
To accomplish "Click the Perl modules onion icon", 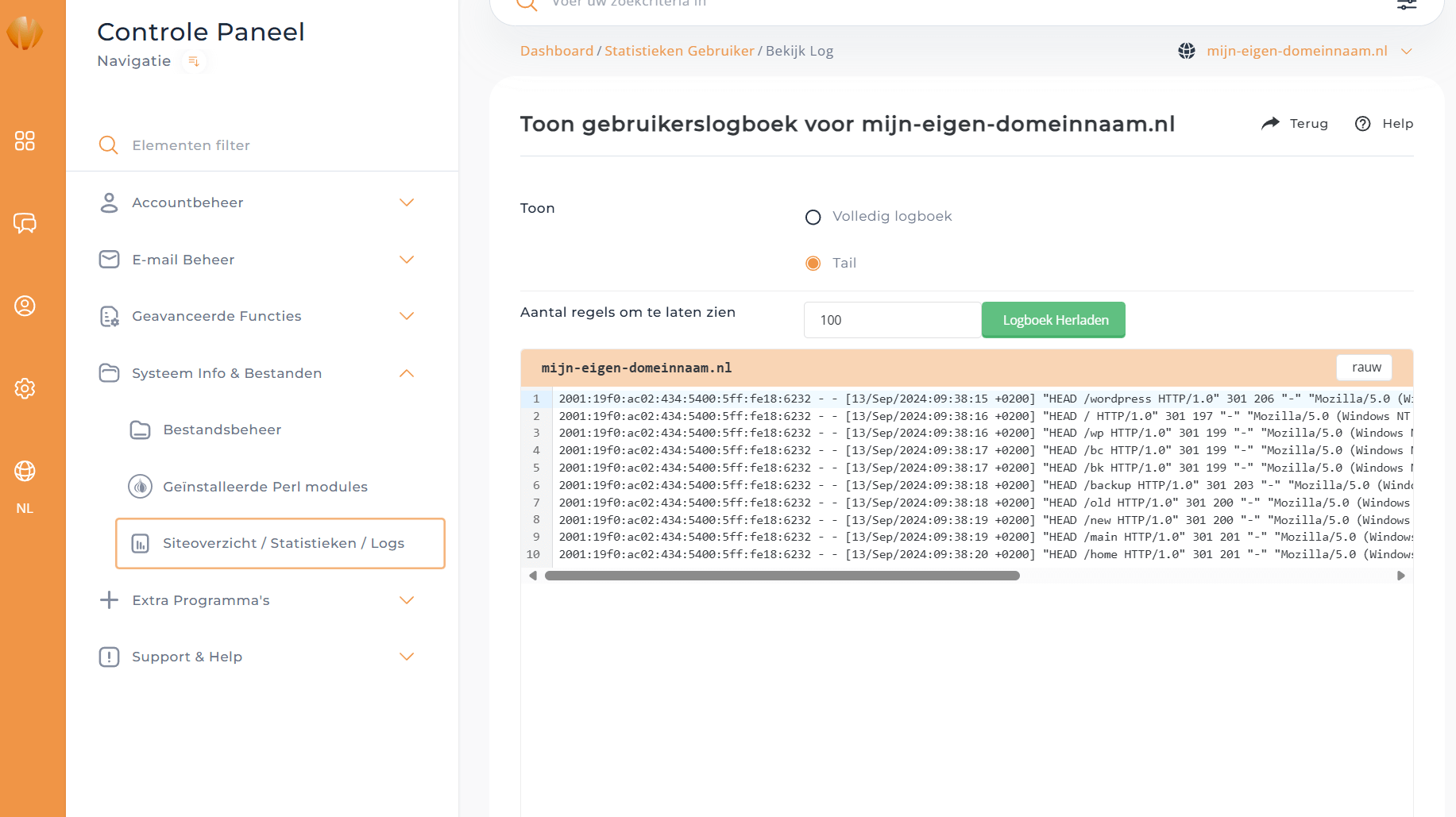I will (x=140, y=486).
